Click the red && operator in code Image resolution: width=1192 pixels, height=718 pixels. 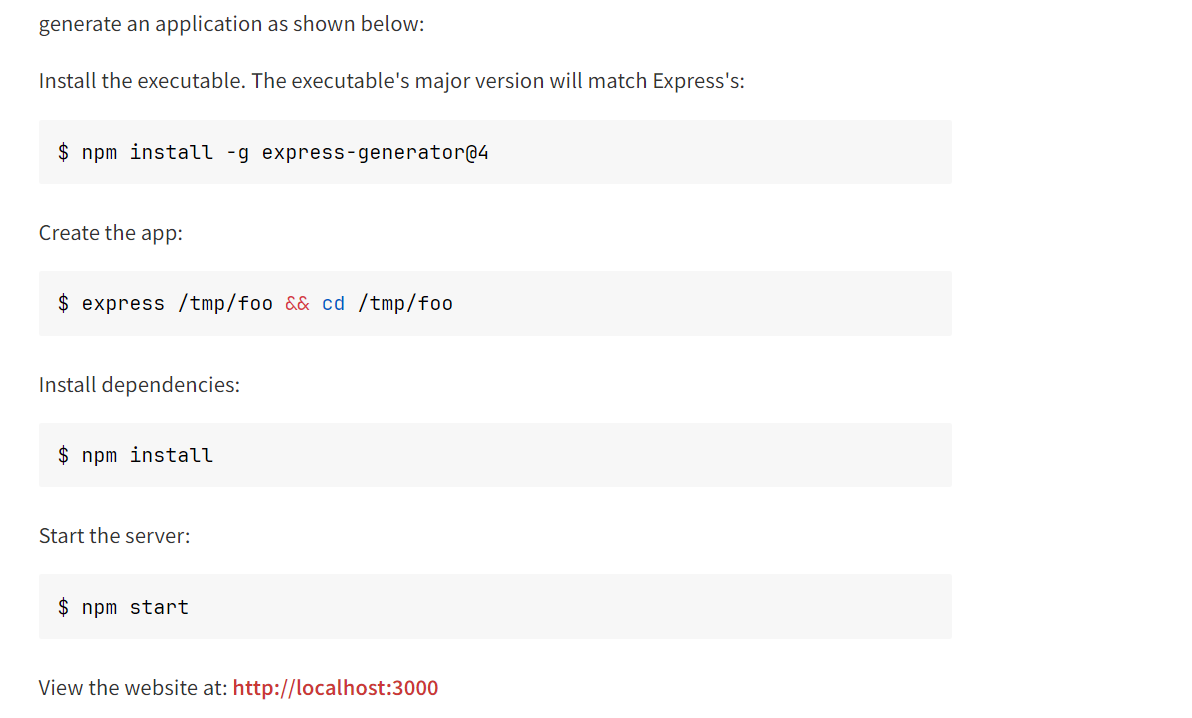(x=297, y=303)
